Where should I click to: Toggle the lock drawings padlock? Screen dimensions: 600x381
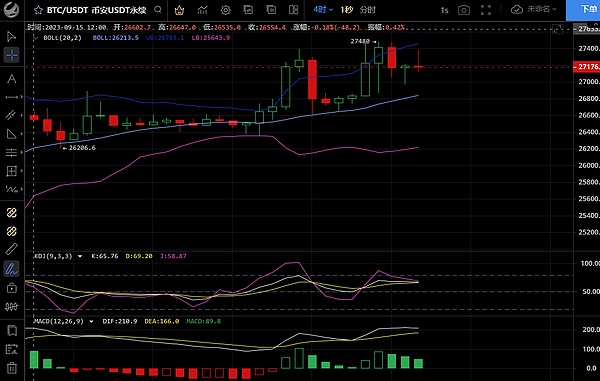point(11,287)
